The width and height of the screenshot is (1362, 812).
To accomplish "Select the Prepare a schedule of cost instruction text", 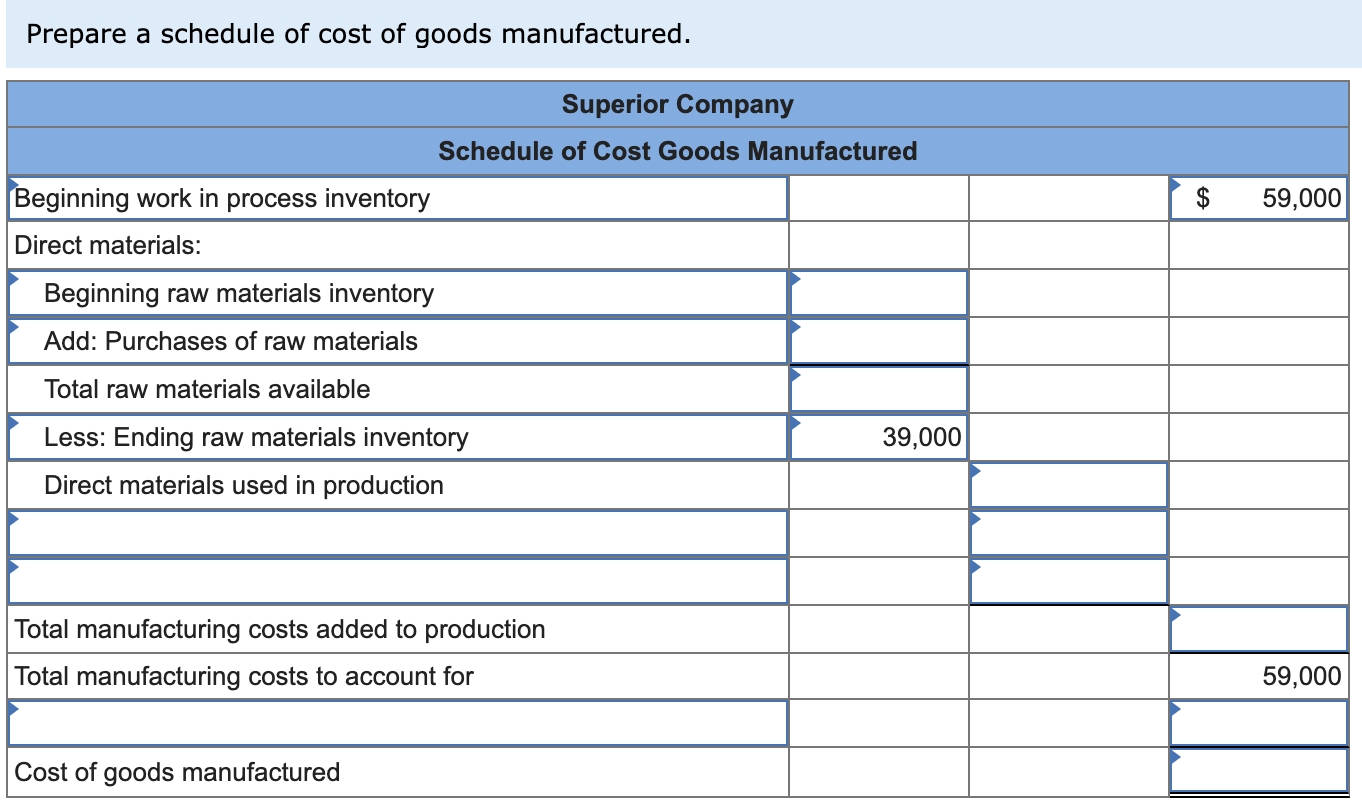I will point(359,34).
